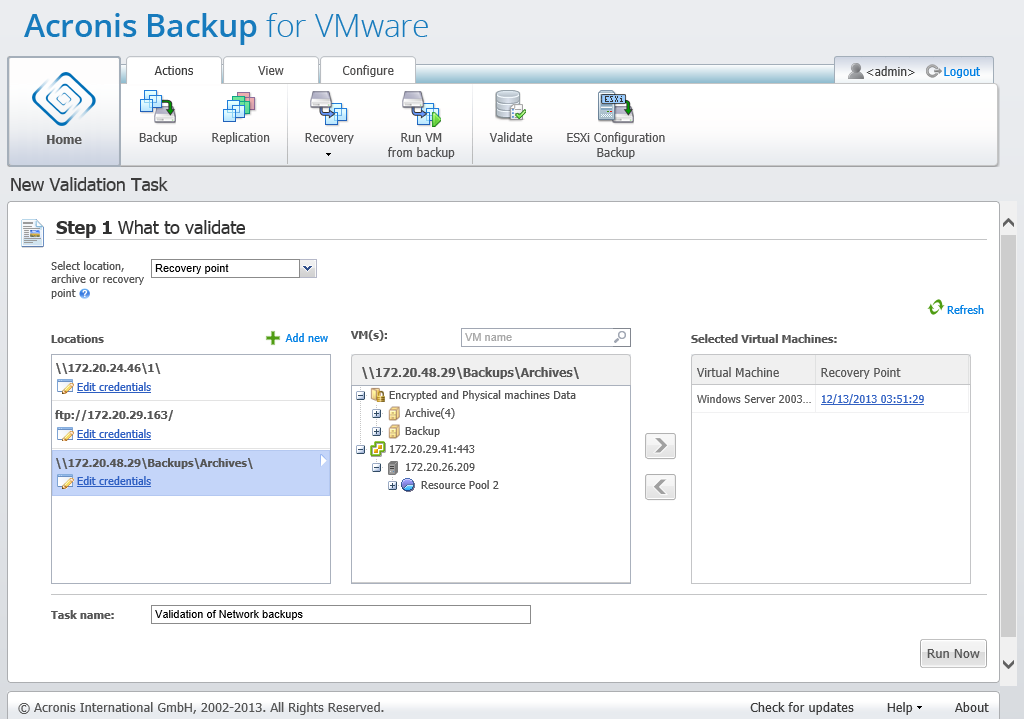Edit credentials for \\172.20.48.29\Backups\Archives\
Viewport: 1024px width, 719px height.
(114, 481)
